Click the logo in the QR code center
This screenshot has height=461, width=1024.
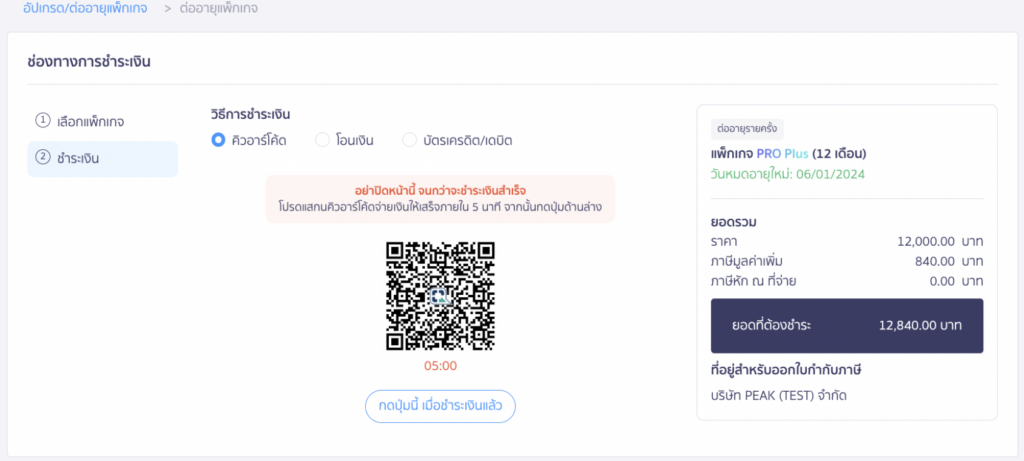(440, 296)
